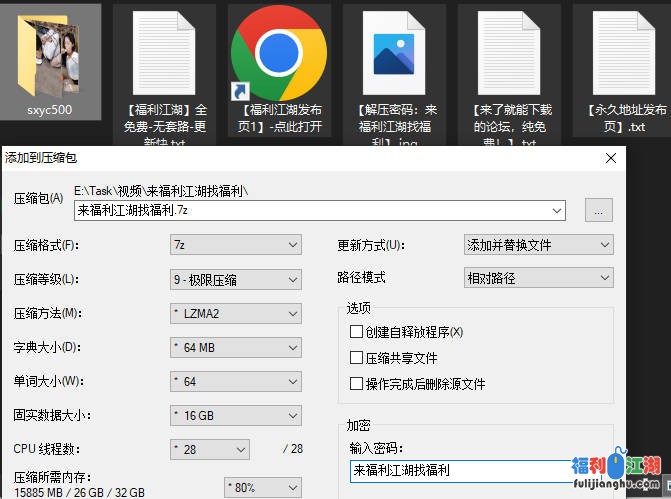Close the 添加到压缩包 dialog
Viewport: 671px width, 499px height.
click(x=610, y=158)
